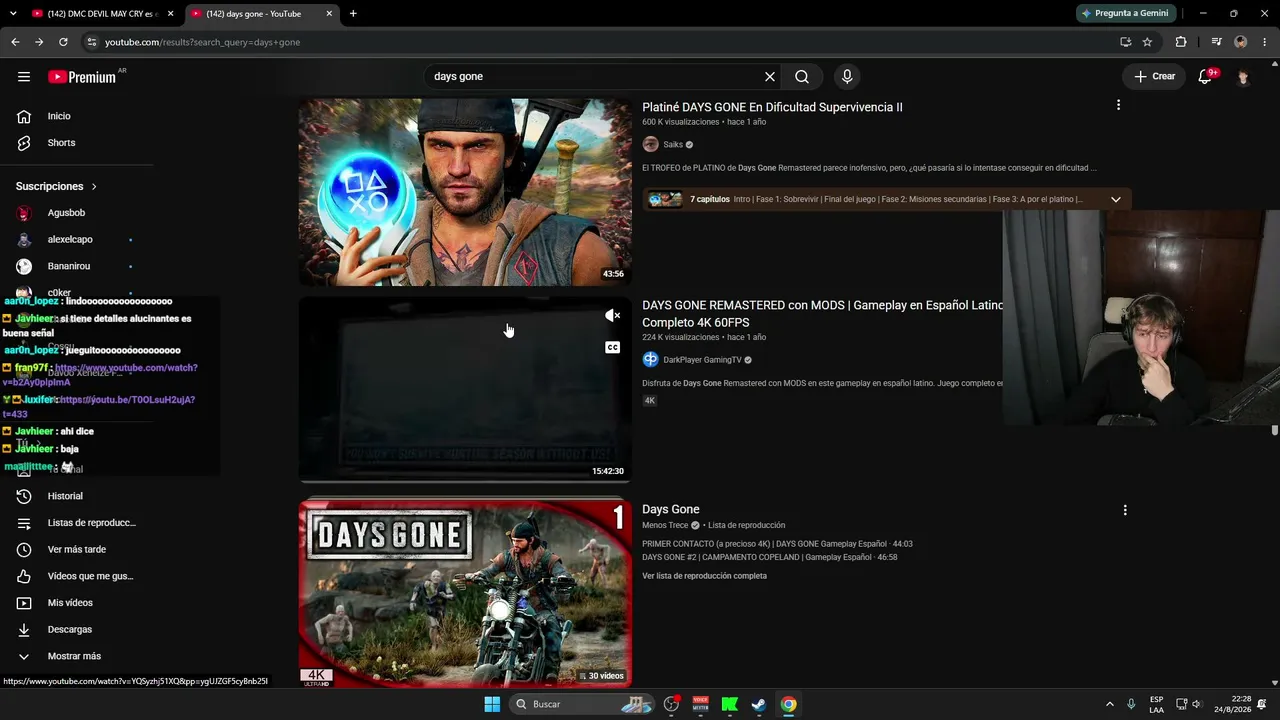Bookmark this page with the star

[x=1147, y=42]
